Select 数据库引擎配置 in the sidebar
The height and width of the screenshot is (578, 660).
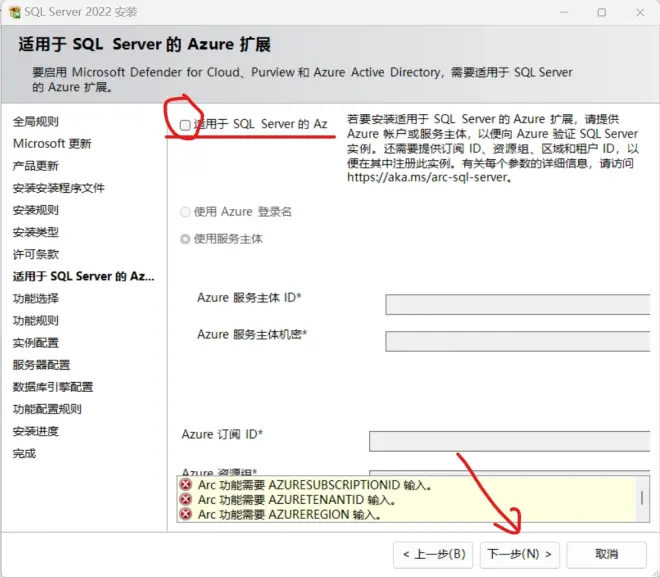tap(53, 387)
